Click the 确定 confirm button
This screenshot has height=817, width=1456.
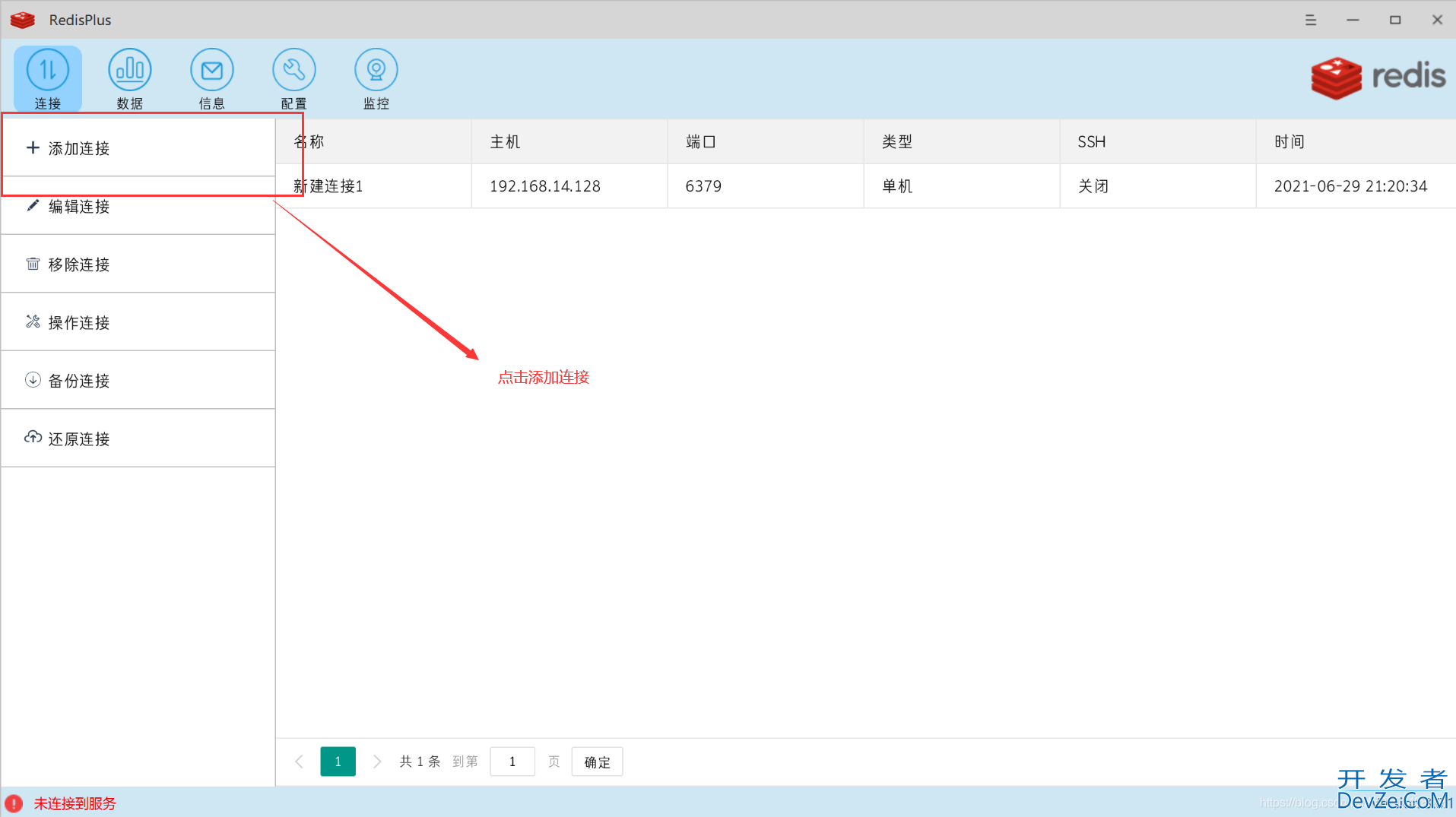(597, 762)
